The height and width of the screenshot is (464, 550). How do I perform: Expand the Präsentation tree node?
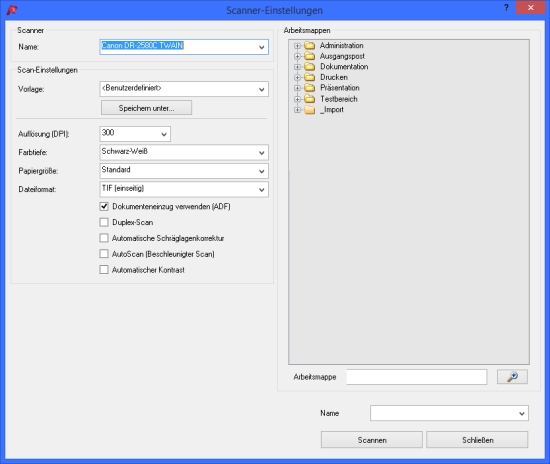[297, 88]
